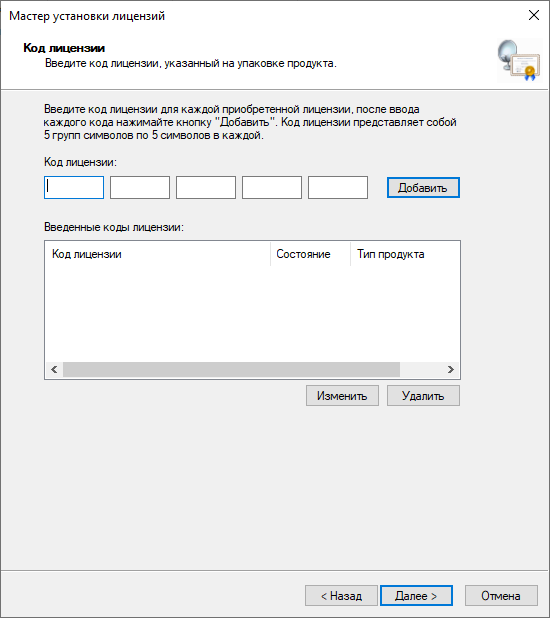Click the second license code group field

click(140, 188)
